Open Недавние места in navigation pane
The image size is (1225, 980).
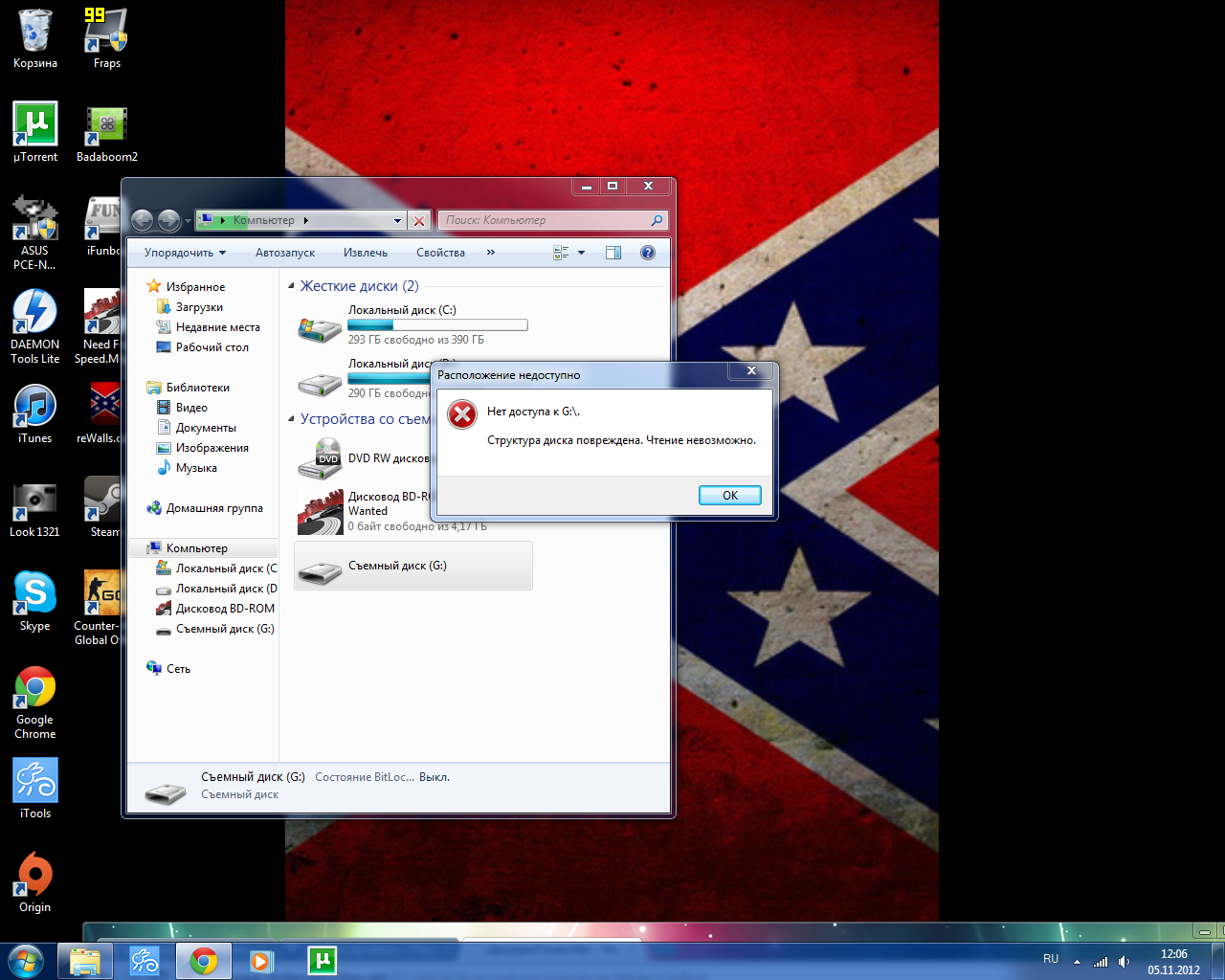click(217, 327)
